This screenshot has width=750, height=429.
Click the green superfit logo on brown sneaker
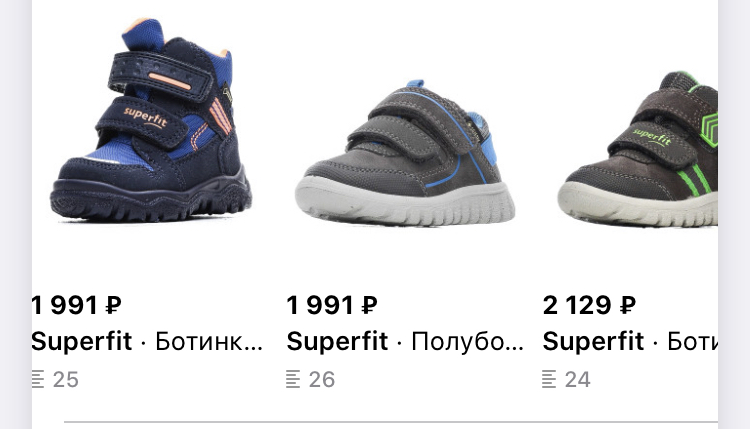(x=651, y=137)
